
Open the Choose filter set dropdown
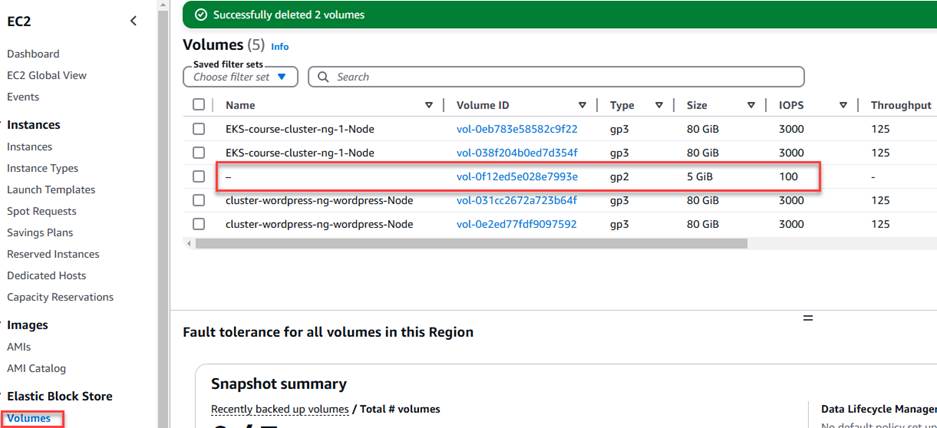pyautogui.click(x=240, y=77)
